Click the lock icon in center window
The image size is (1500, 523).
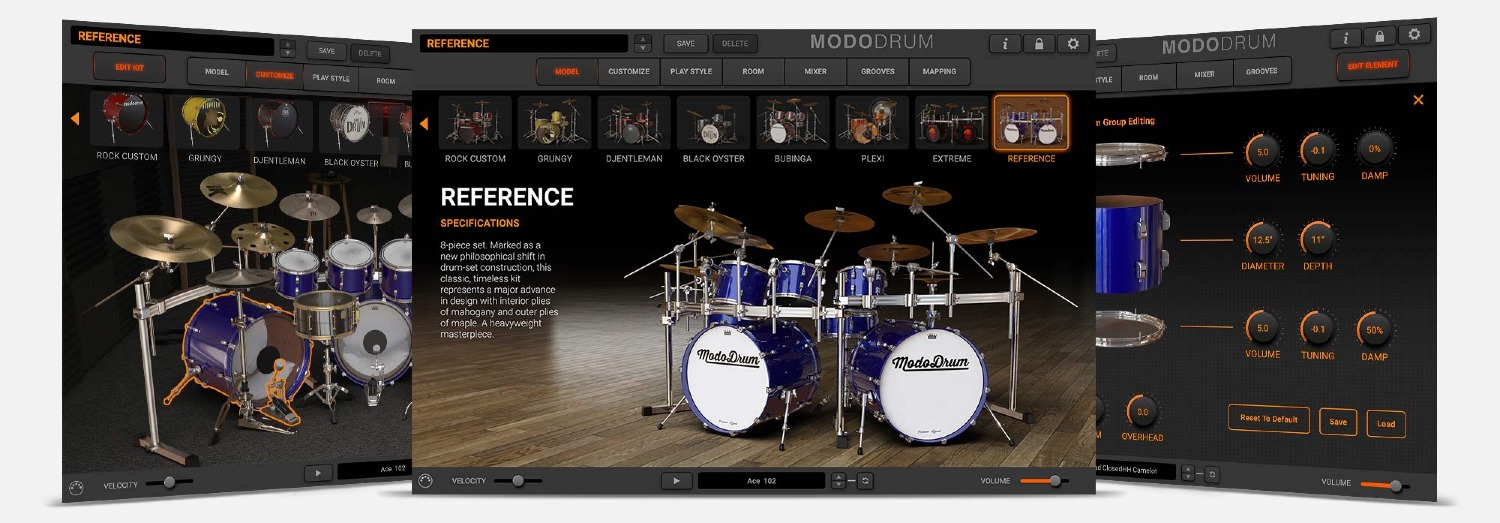pos(1039,44)
